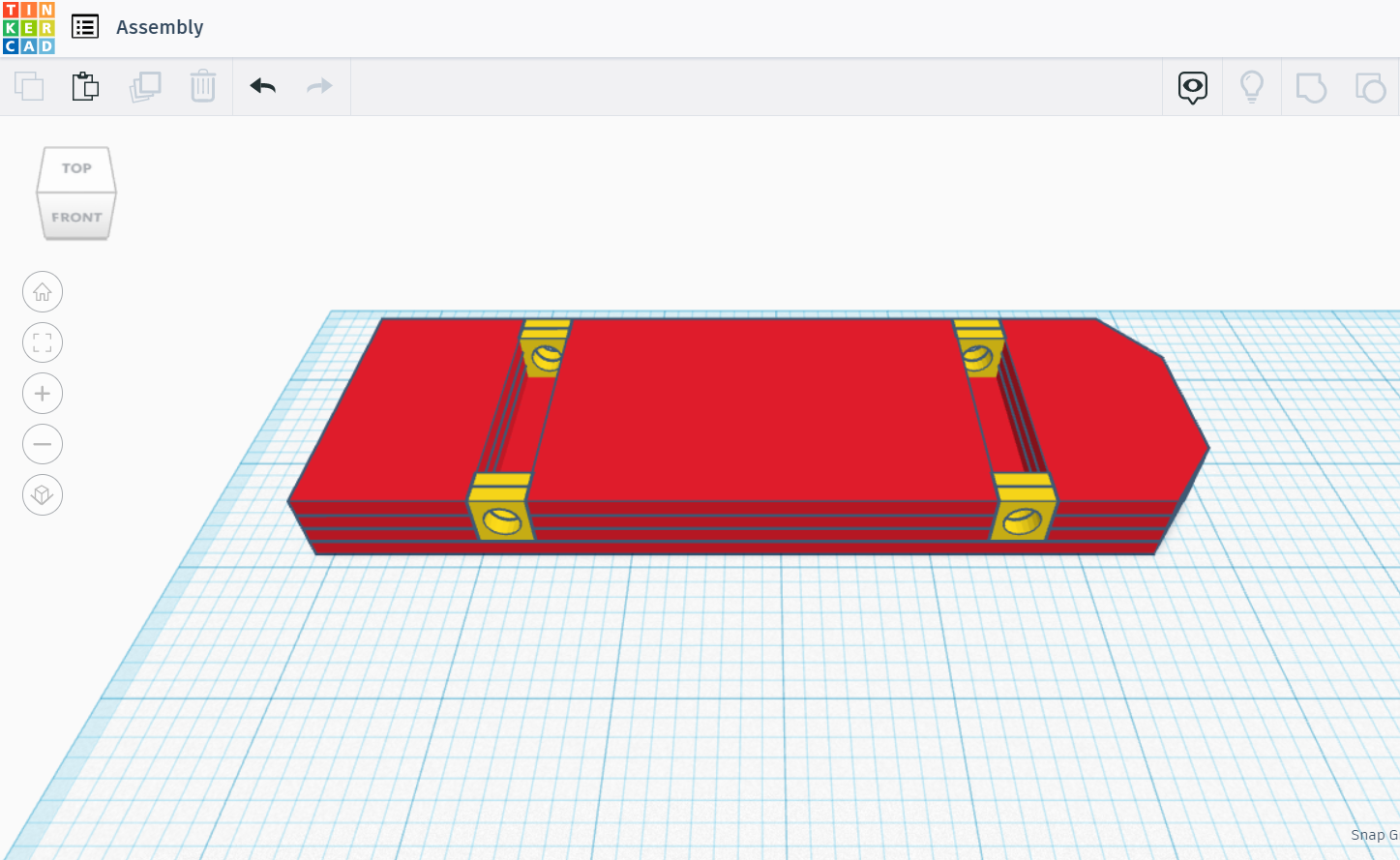The image size is (1400, 860).
Task: Undo the last action
Action: (x=262, y=86)
